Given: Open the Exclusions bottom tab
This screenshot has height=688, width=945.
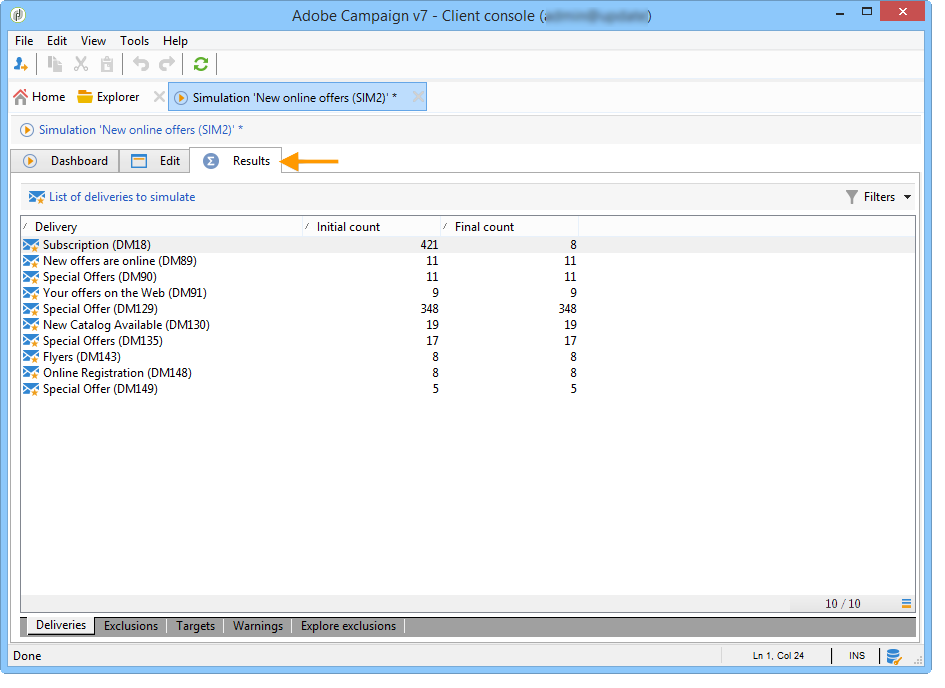Looking at the screenshot, I should 131,627.
